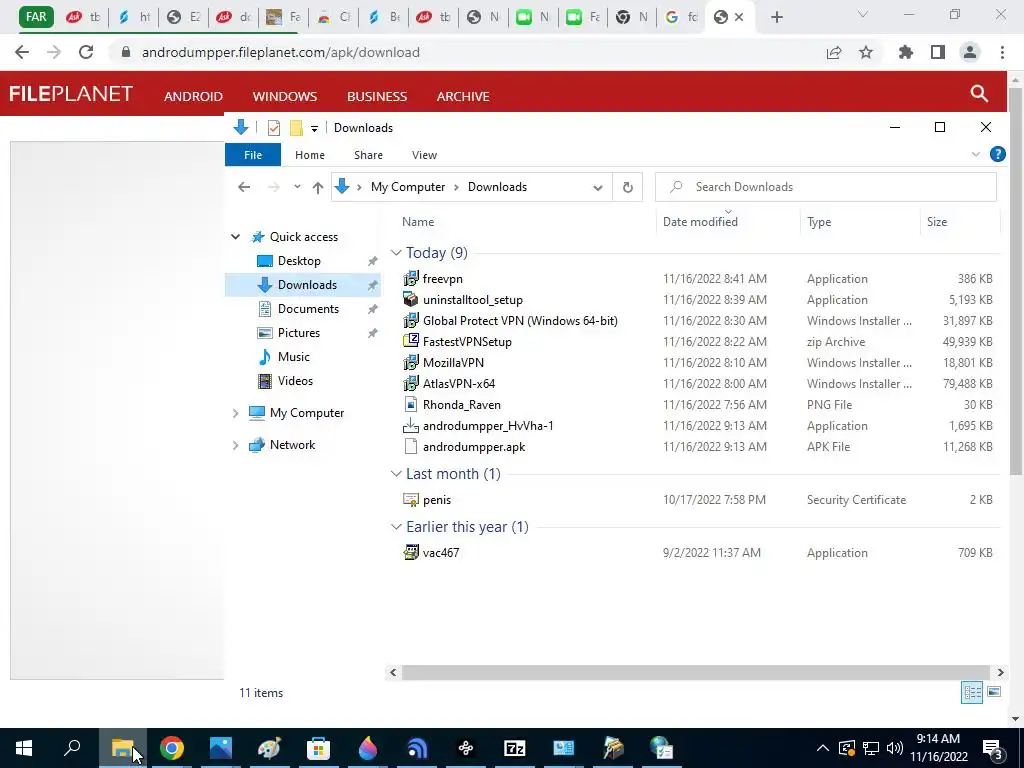
Task: Select the MozillaVPN installer icon
Action: pyautogui.click(x=411, y=362)
